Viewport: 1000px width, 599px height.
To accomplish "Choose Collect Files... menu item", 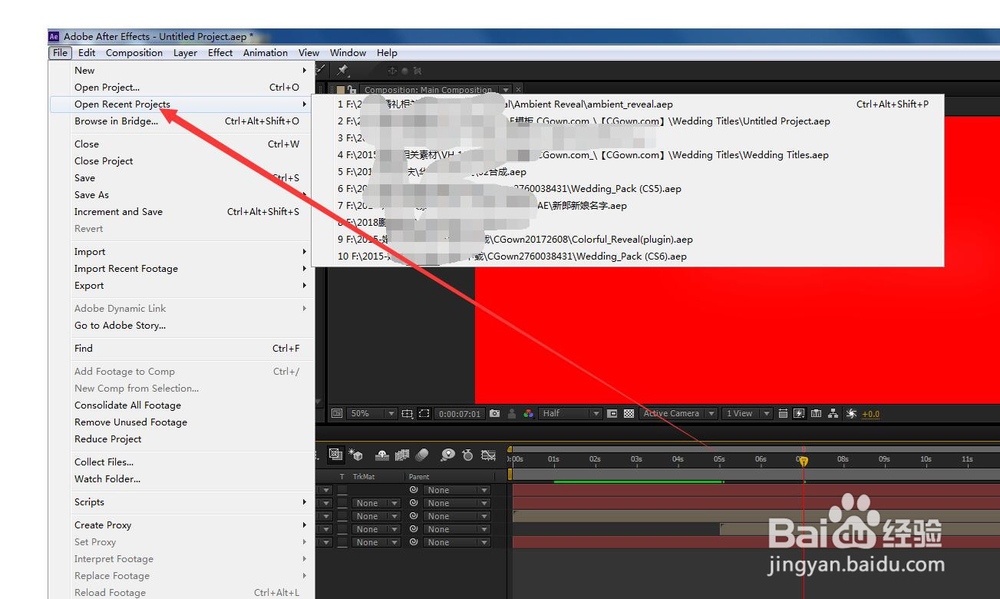I will (x=181, y=462).
